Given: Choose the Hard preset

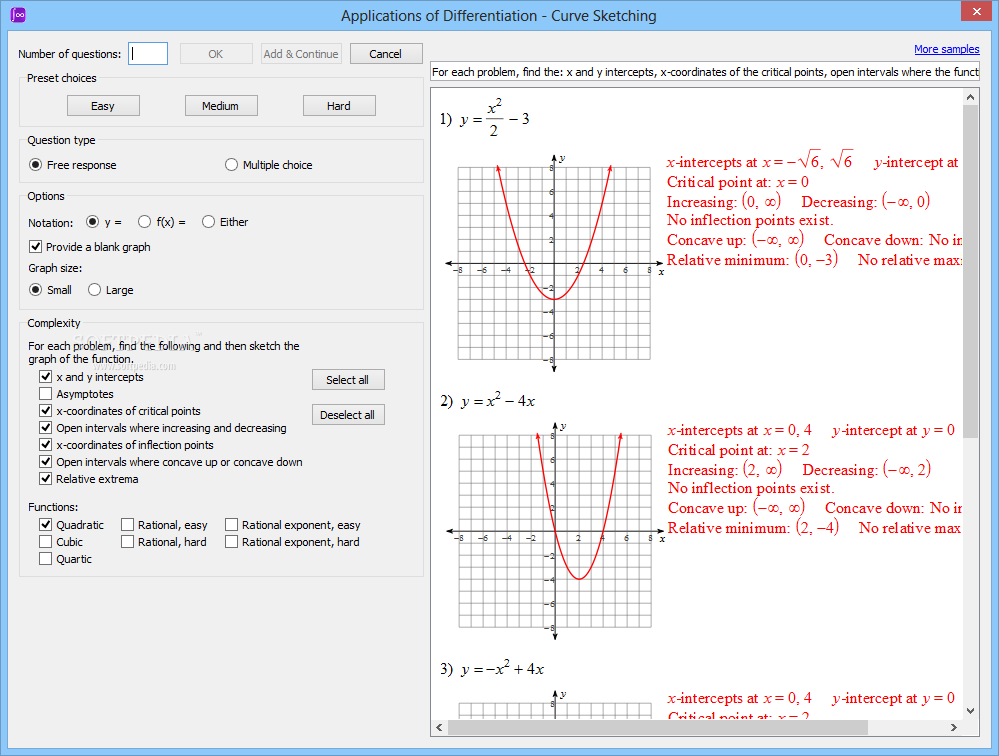Looking at the screenshot, I should [339, 106].
